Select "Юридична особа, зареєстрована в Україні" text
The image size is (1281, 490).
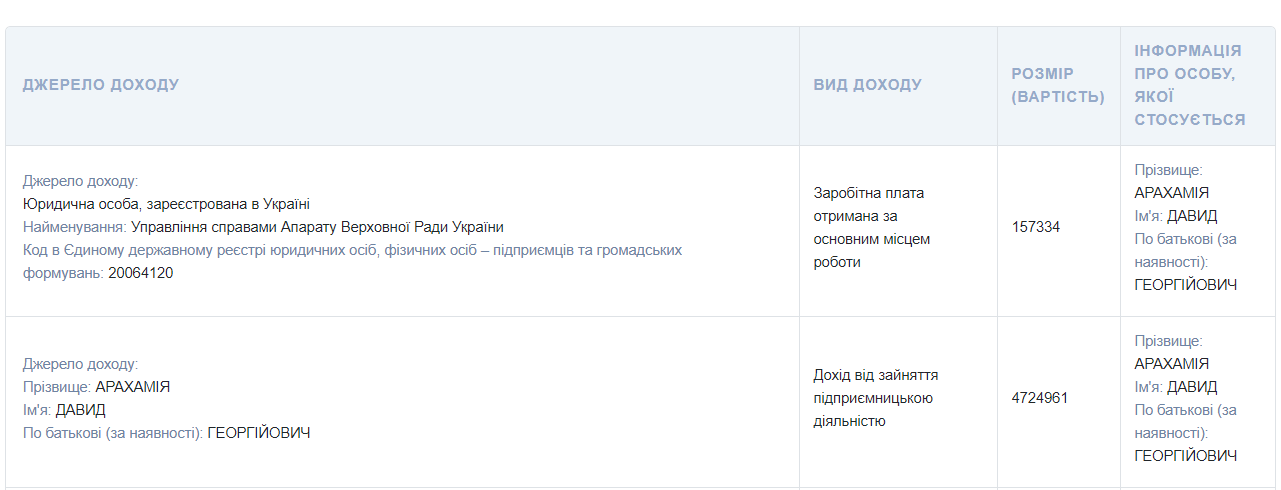click(x=166, y=204)
